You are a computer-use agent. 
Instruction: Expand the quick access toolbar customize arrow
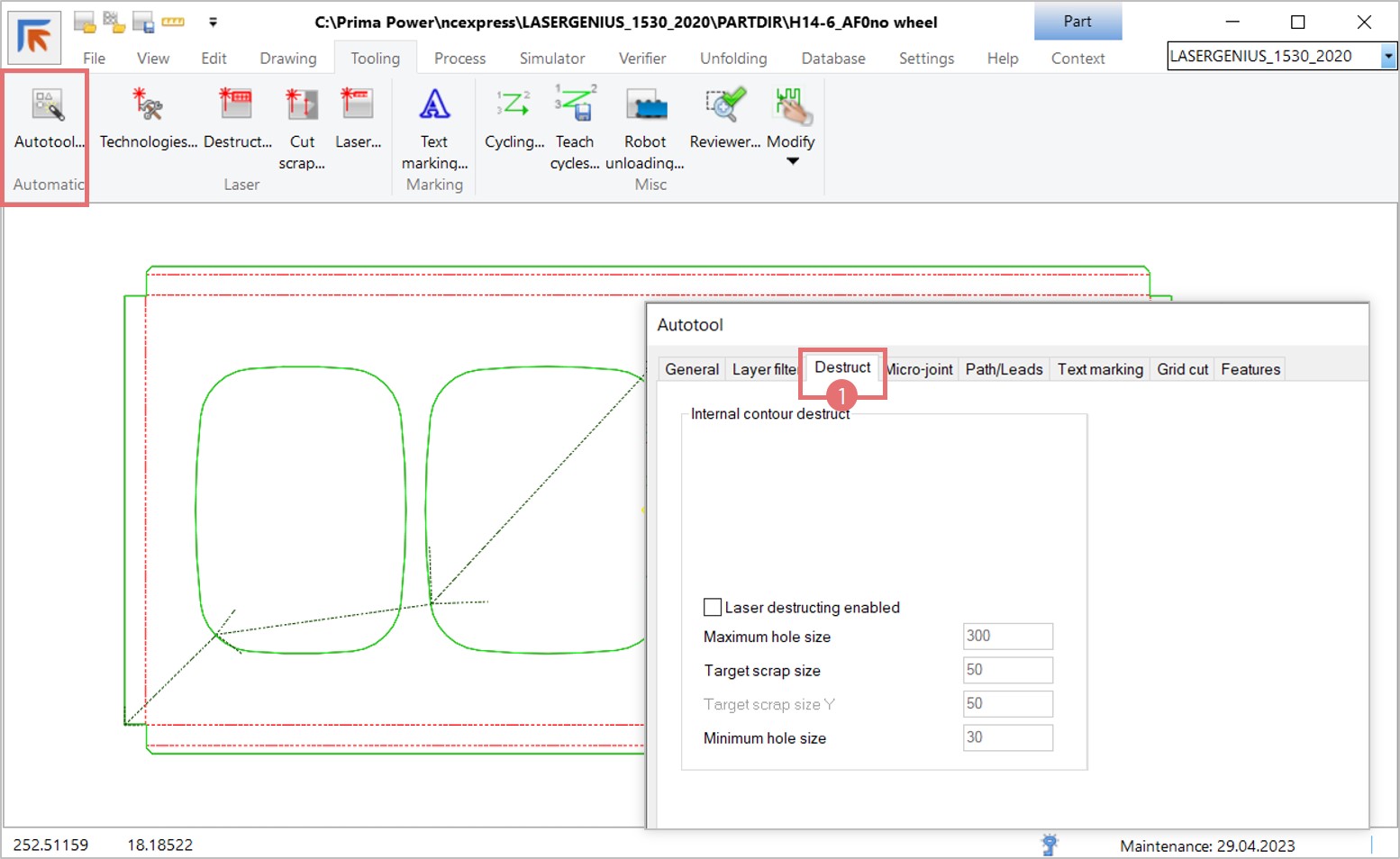213,22
